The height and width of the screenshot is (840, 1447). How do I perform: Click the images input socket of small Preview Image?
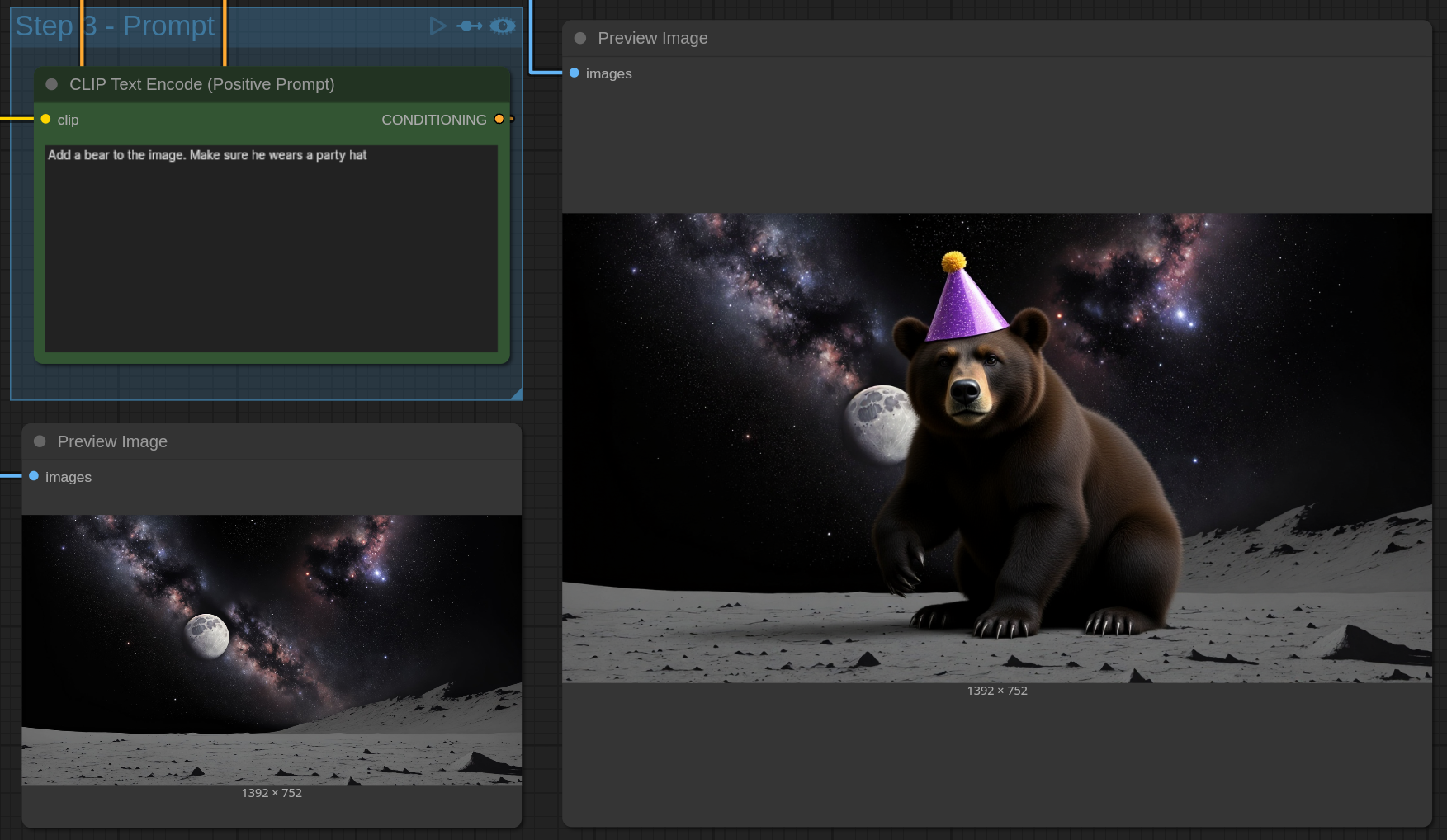point(34,476)
